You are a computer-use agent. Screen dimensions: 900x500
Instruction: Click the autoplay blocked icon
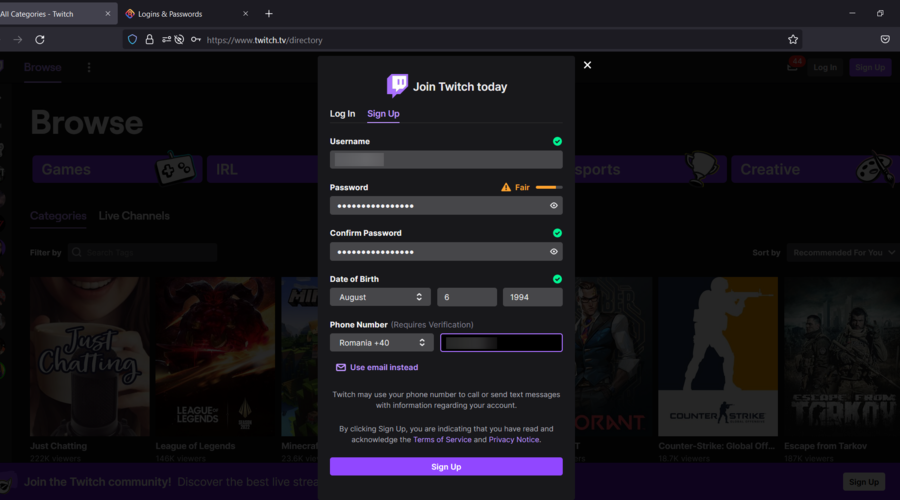pos(180,40)
